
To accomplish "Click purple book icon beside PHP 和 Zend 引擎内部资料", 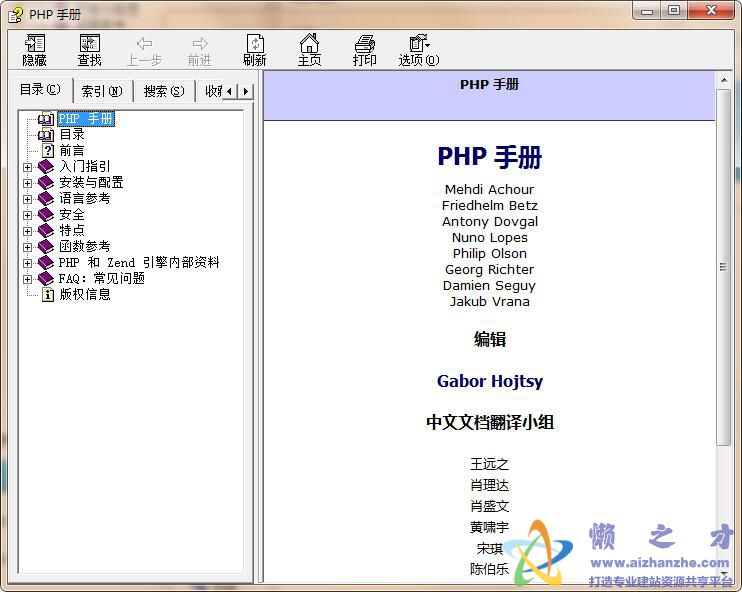I will tap(46, 263).
